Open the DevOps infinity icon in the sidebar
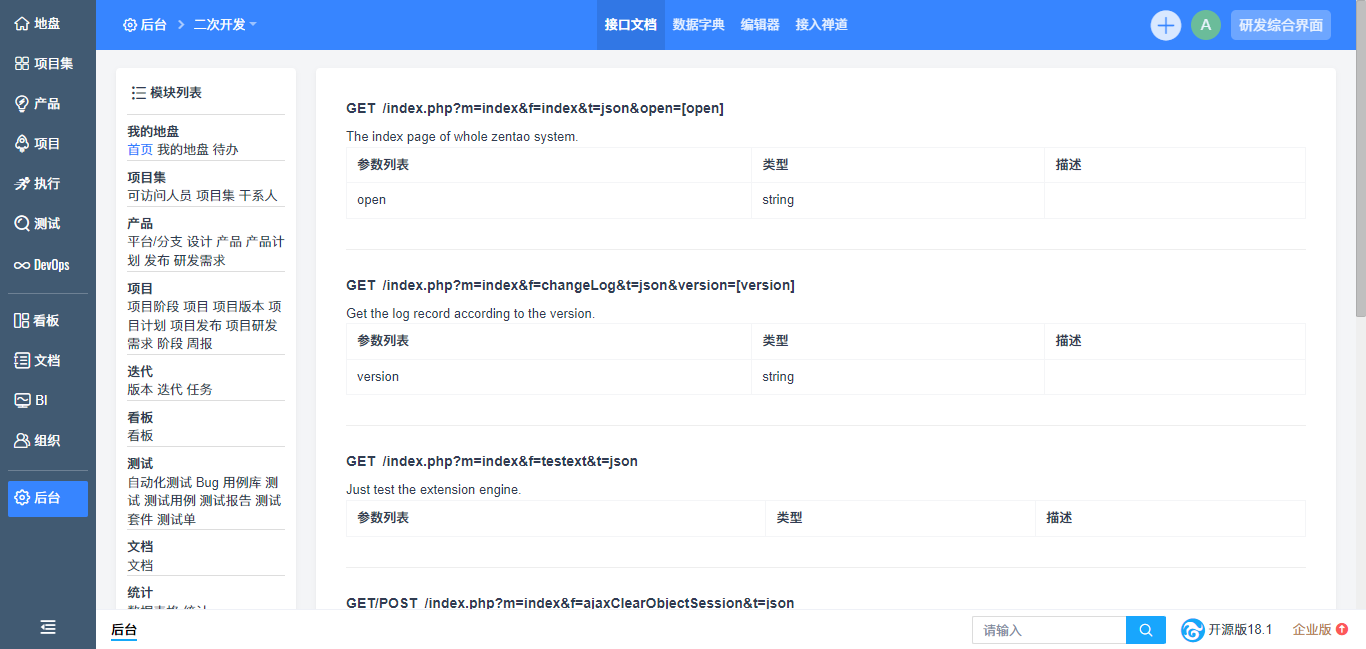Image resolution: width=1366 pixels, height=649 pixels. (x=22, y=265)
